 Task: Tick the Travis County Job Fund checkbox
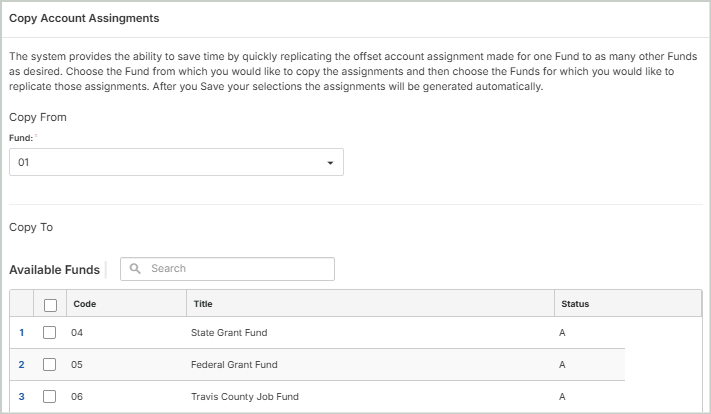pyautogui.click(x=50, y=396)
